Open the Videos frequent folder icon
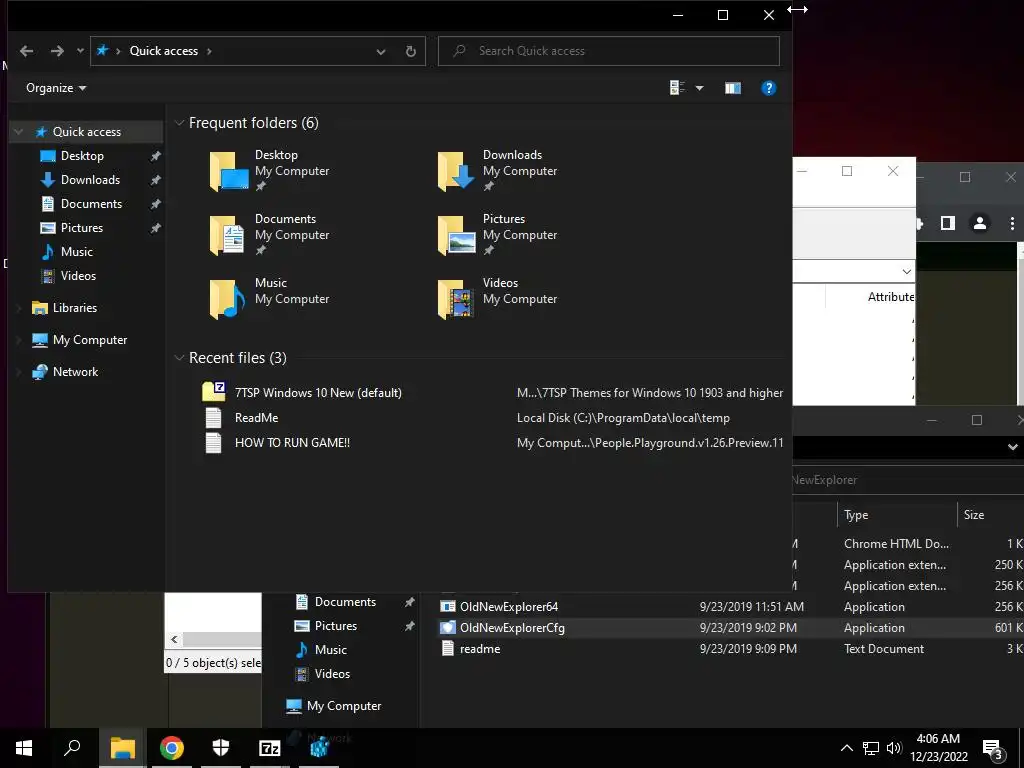1024x768 pixels. [x=456, y=299]
